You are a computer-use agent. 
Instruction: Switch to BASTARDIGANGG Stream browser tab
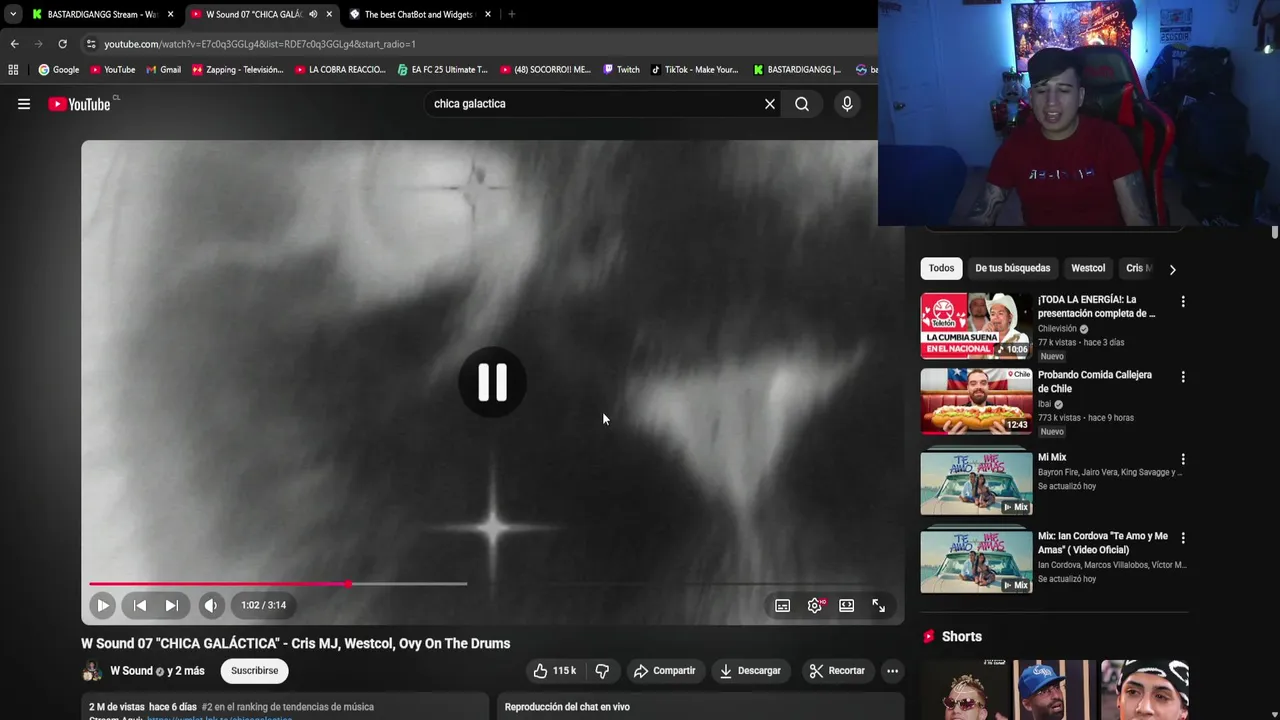pyautogui.click(x=102, y=14)
